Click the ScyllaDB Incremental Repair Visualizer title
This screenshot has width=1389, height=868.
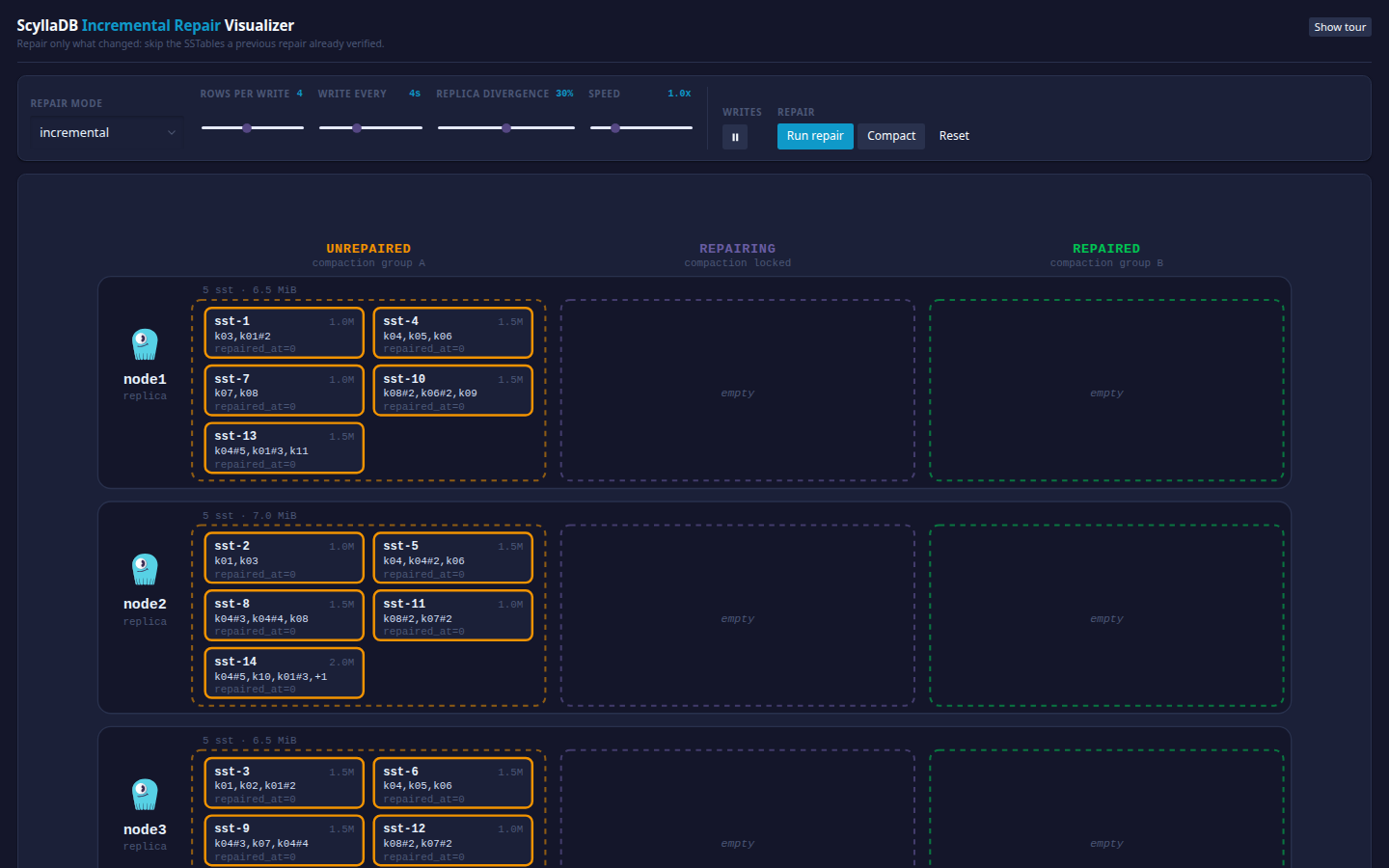[155, 25]
